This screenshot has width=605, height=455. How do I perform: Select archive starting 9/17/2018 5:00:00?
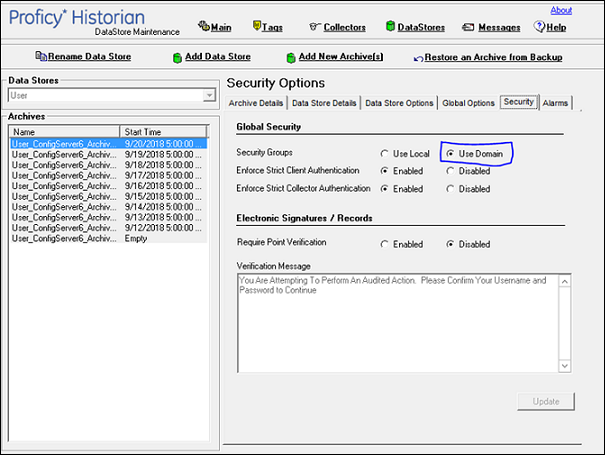tap(108, 175)
